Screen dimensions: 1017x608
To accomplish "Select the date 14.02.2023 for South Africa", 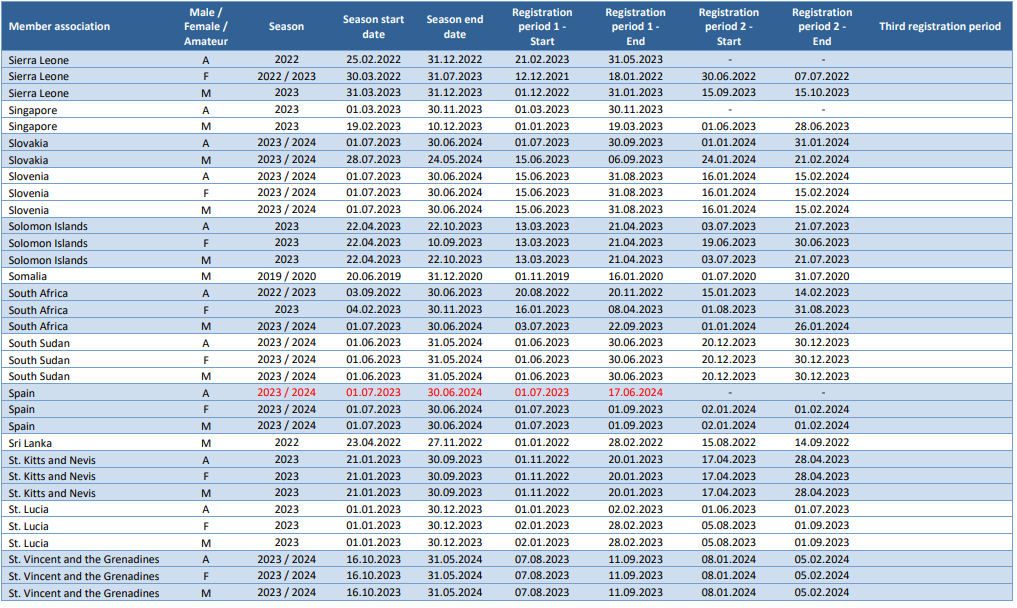I will 822,293.
